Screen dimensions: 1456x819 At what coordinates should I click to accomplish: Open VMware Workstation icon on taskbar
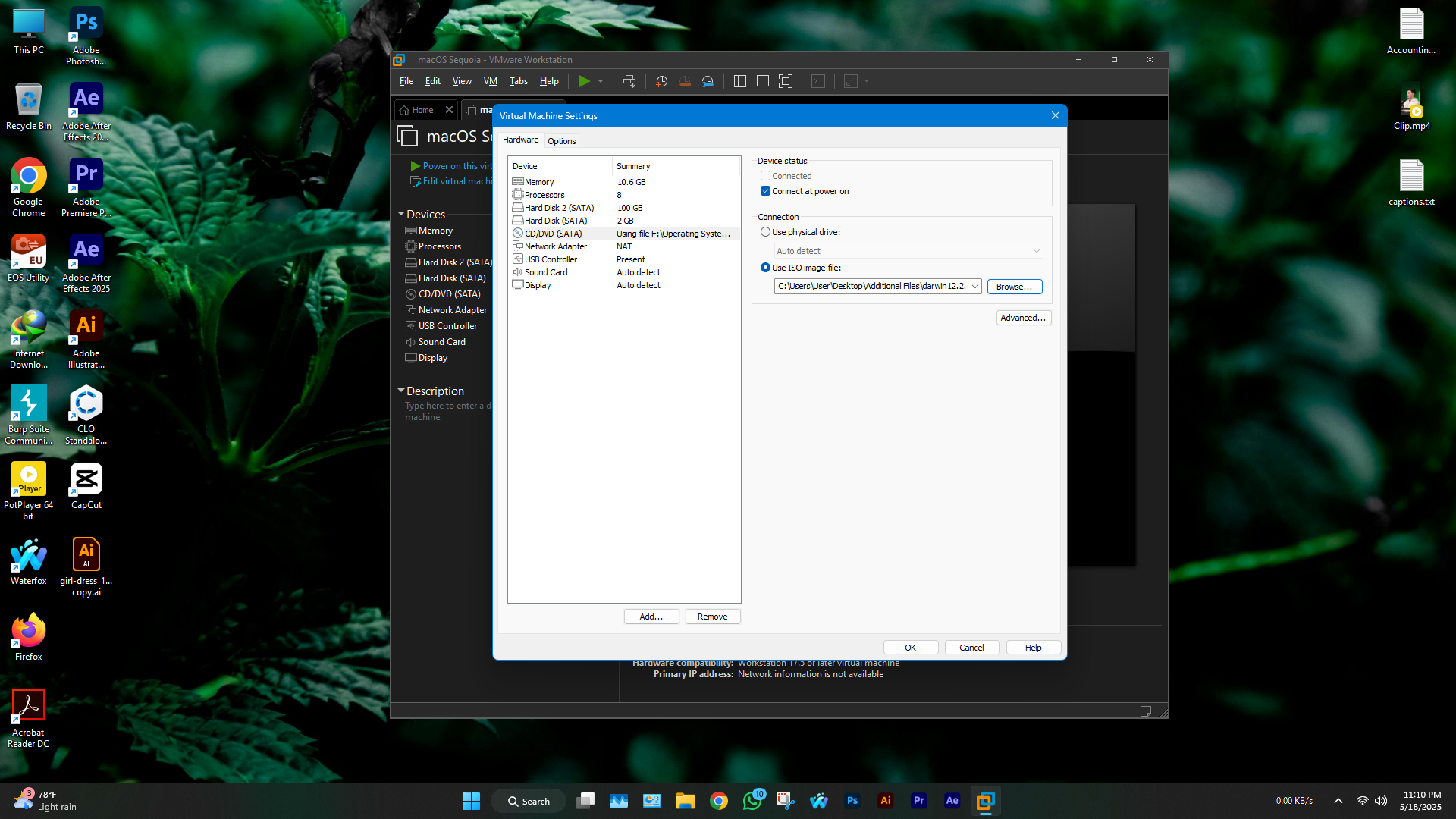pos(985,801)
